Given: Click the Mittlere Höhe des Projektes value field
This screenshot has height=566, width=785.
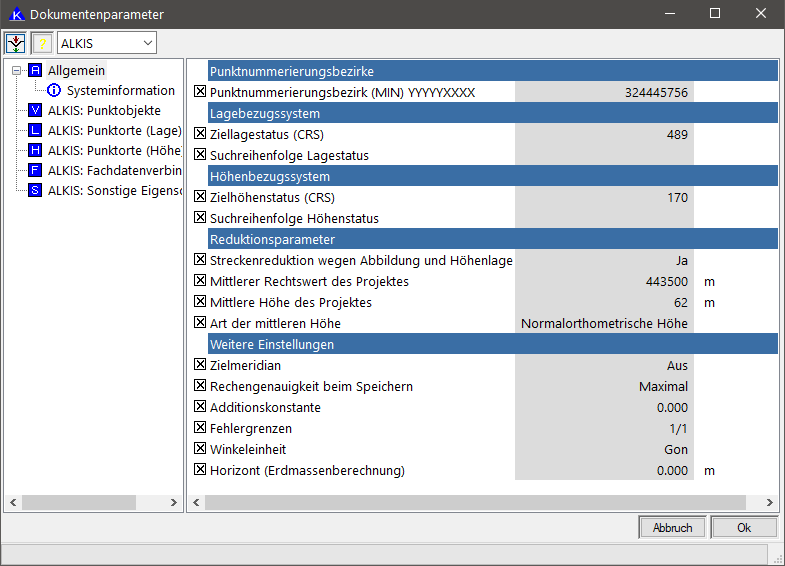Looking at the screenshot, I should [604, 302].
